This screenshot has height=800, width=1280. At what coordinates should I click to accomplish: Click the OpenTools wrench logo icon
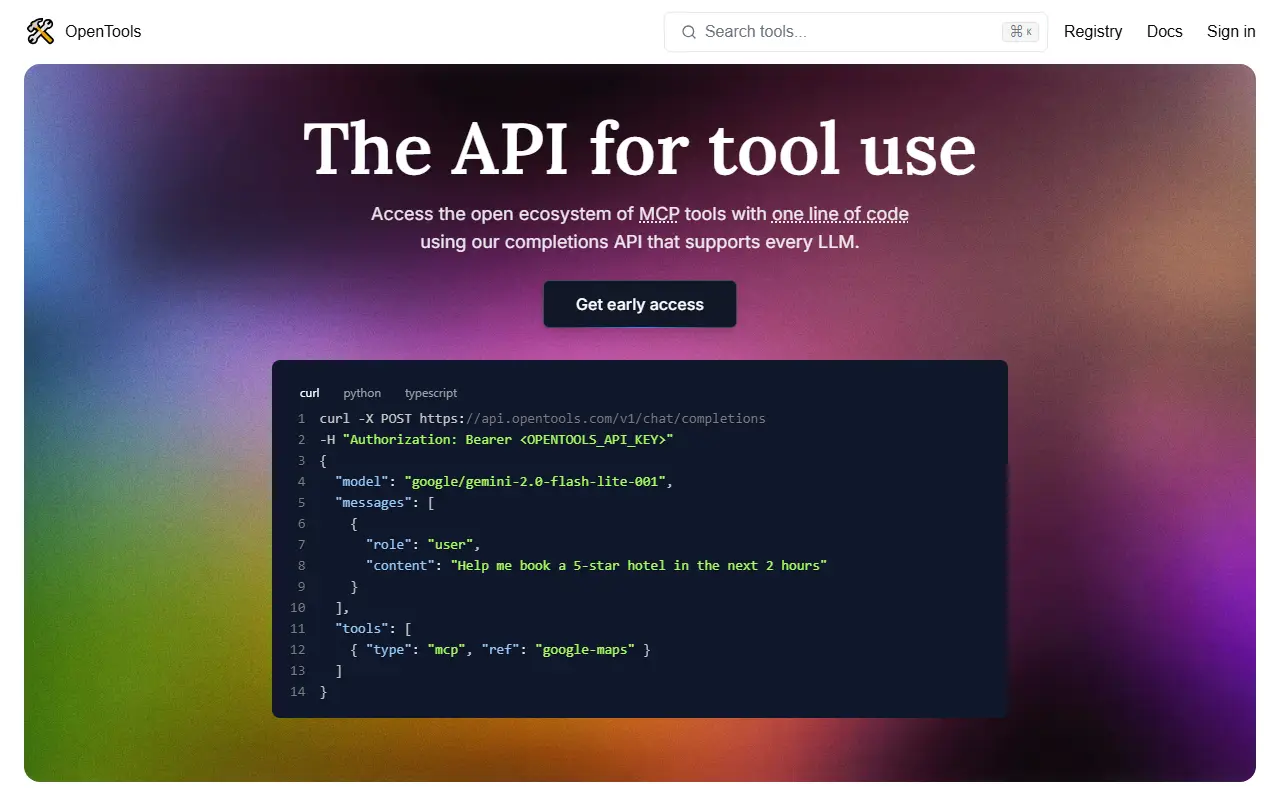pyautogui.click(x=40, y=32)
